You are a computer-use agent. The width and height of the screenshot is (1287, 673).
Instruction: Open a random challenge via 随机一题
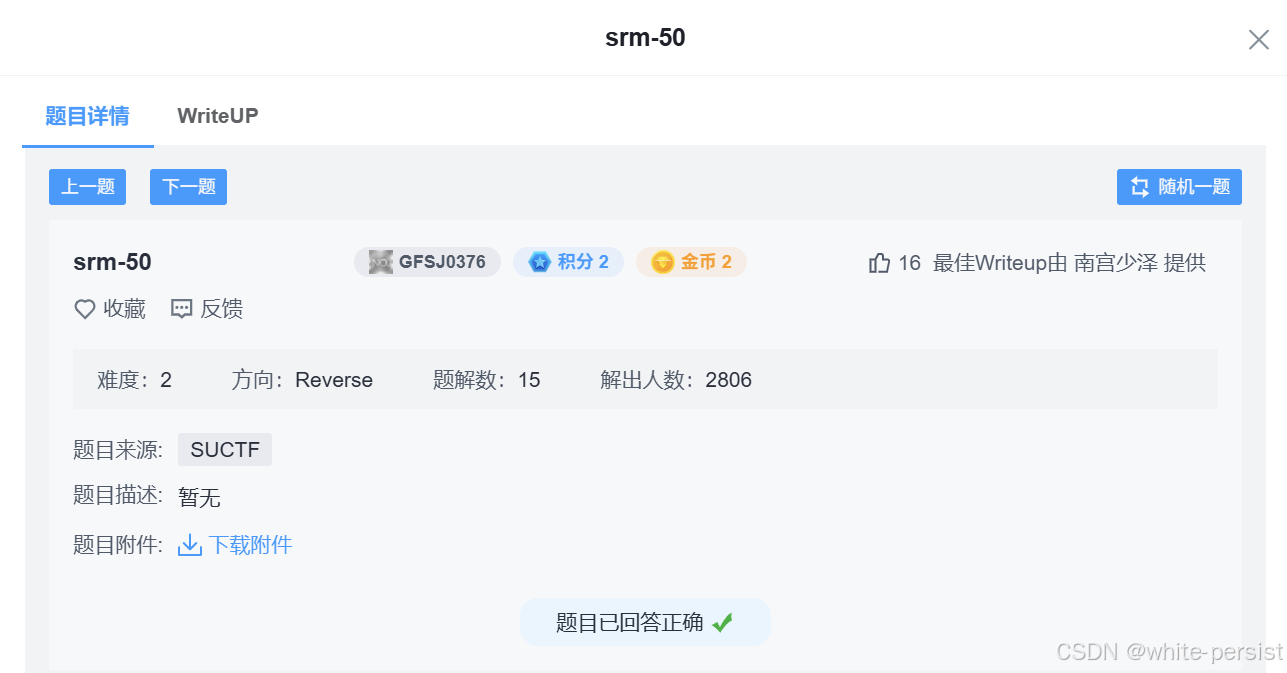point(1179,186)
